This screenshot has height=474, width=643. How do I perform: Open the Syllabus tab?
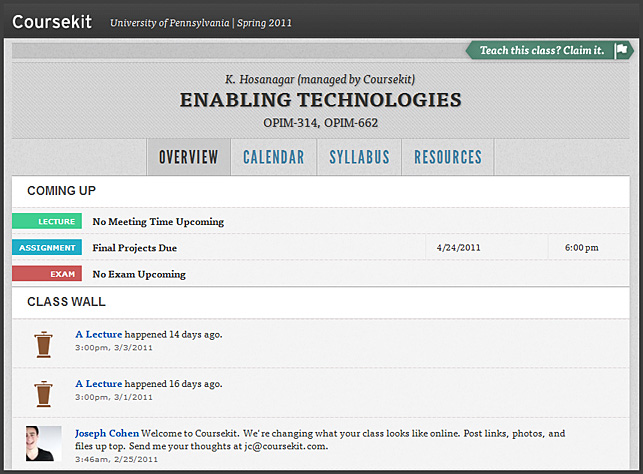[359, 157]
